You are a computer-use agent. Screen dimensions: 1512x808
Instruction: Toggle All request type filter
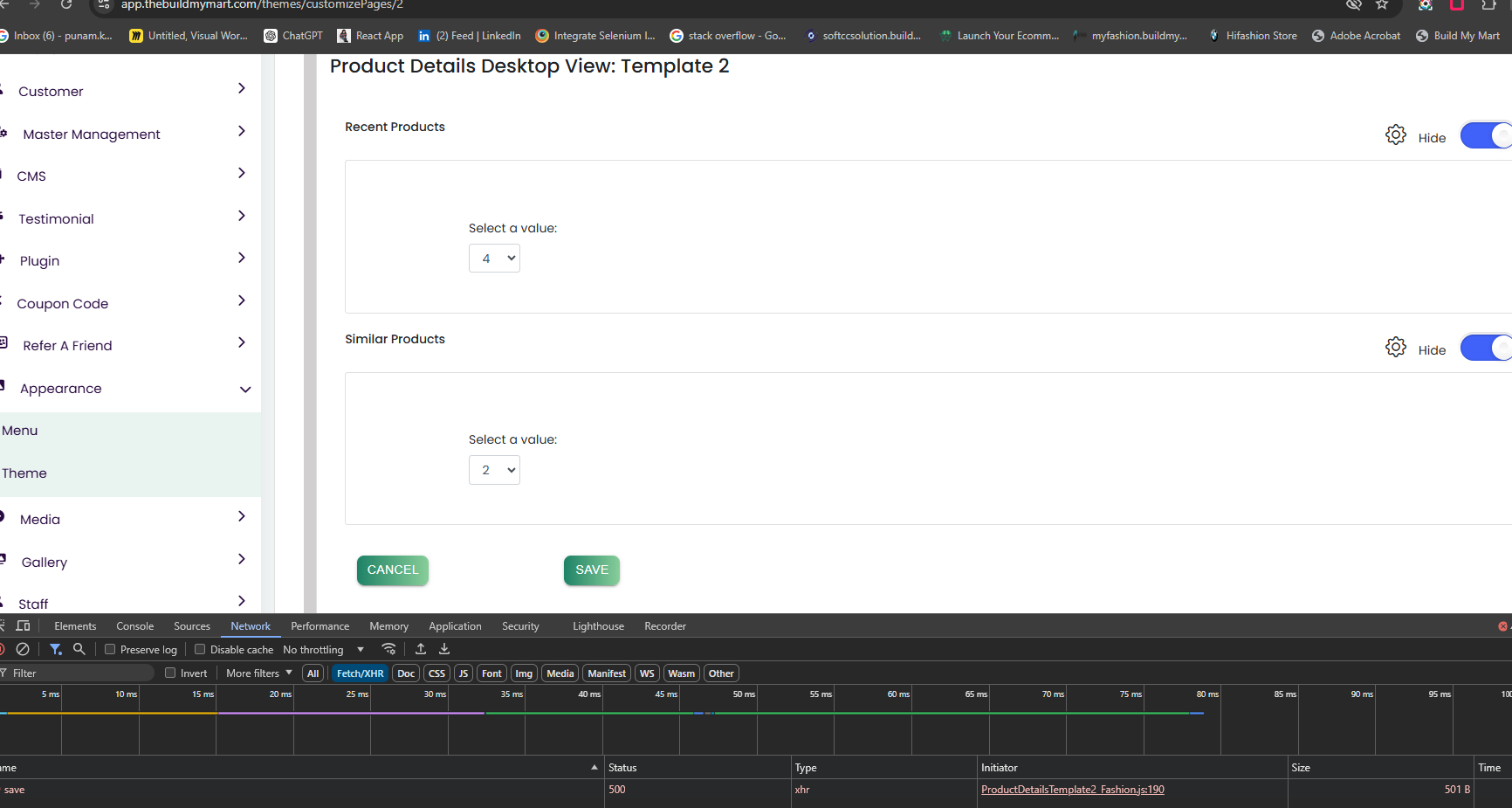(x=313, y=673)
